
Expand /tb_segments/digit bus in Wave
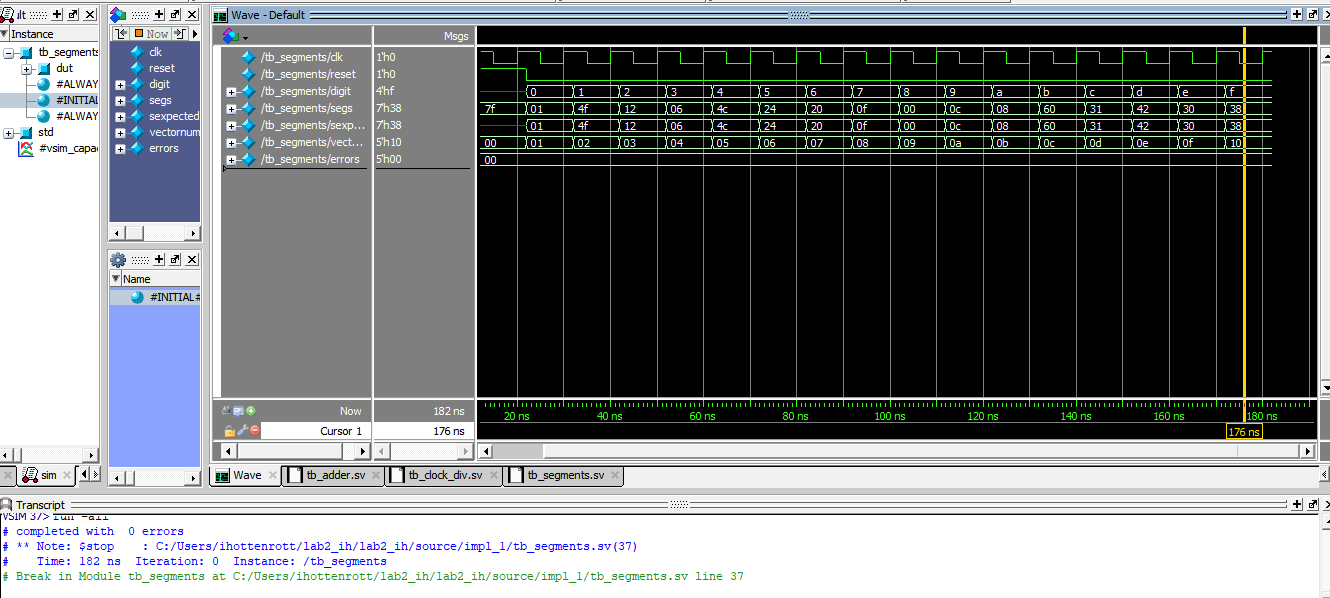click(x=232, y=92)
